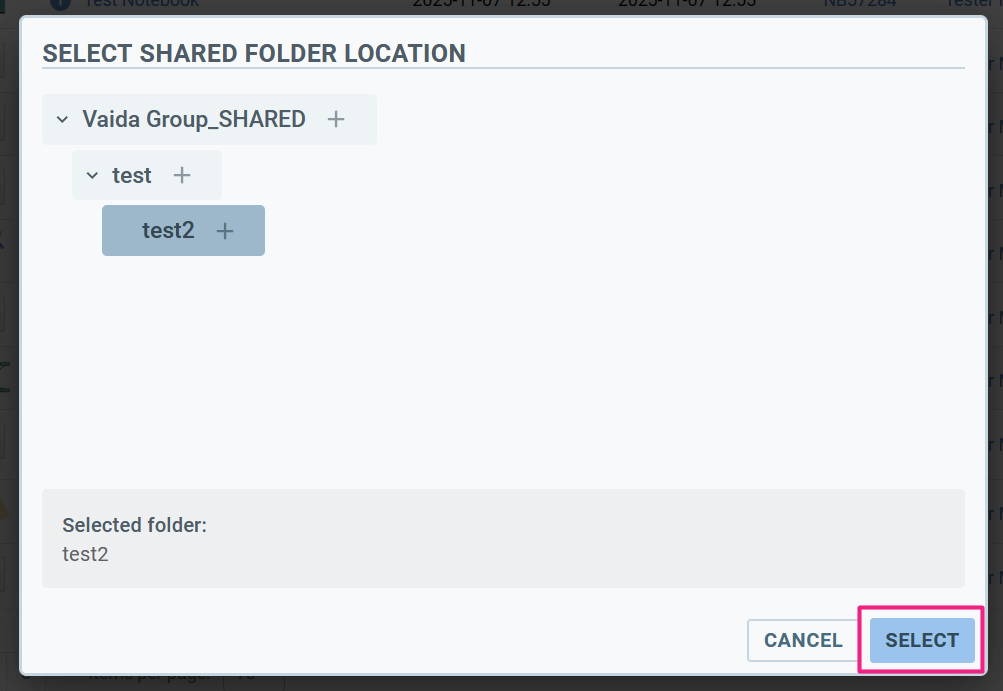Pick the highlighted test2 folder
This screenshot has width=1003, height=691.
click(168, 230)
